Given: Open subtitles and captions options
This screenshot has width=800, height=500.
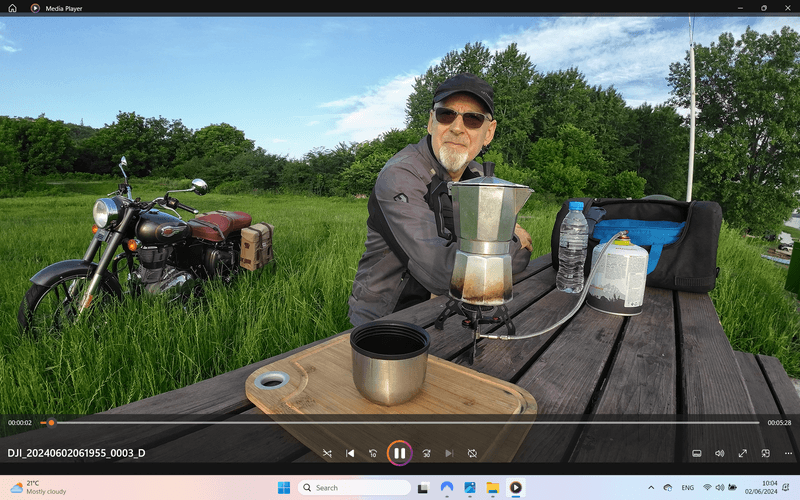Looking at the screenshot, I should 697,453.
